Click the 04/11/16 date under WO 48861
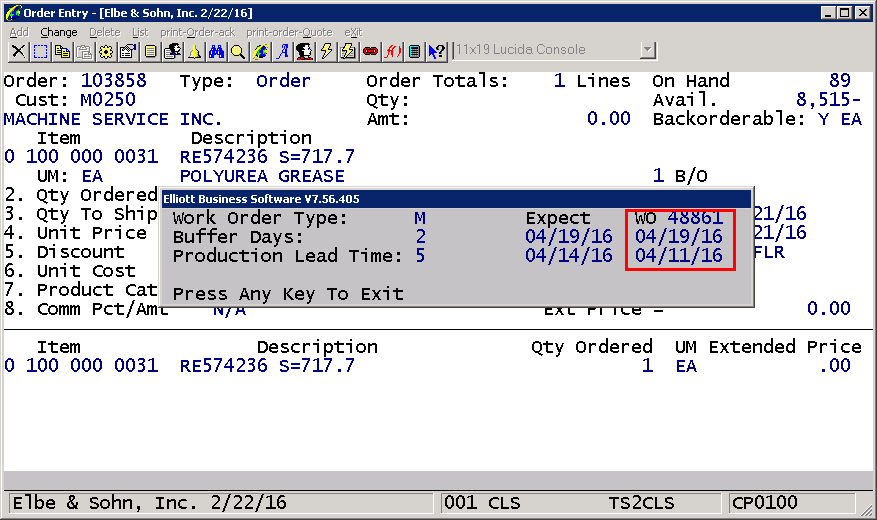 [678, 256]
